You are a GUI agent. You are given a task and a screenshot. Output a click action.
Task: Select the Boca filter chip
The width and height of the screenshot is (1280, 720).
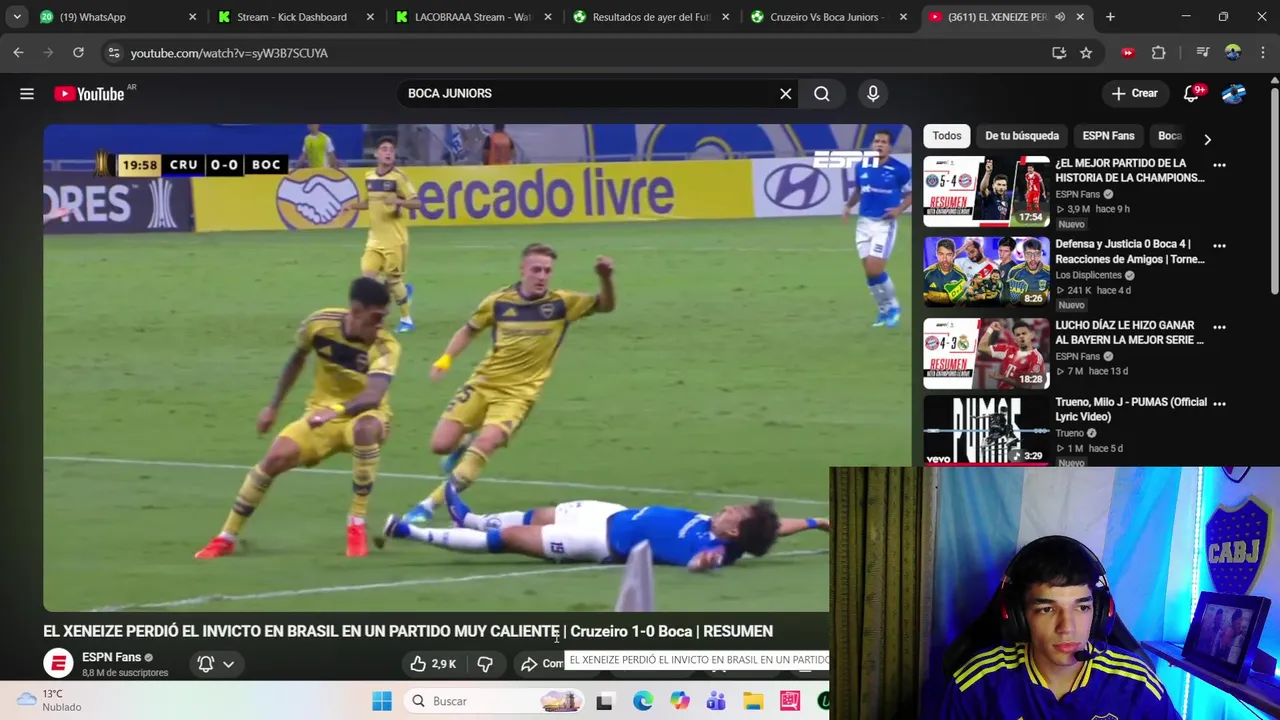[x=1170, y=136]
